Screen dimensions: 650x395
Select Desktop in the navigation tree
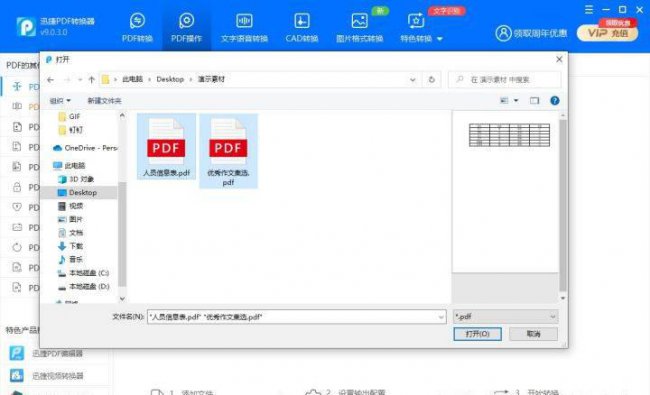pyautogui.click(x=78, y=192)
